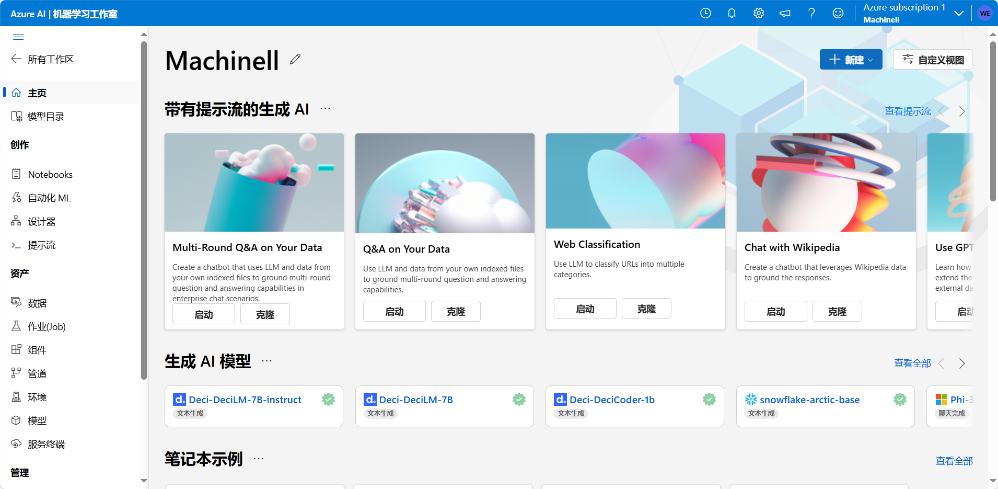This screenshot has width=998, height=489.
Task: Open the help question mark
Action: point(812,13)
